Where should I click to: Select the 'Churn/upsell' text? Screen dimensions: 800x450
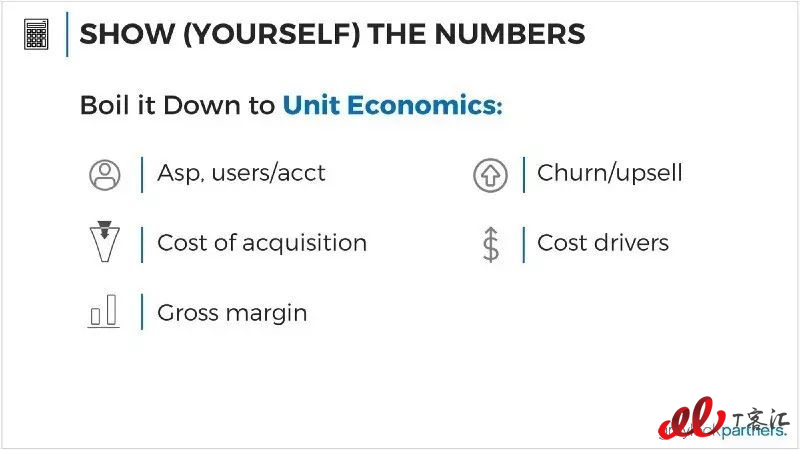coord(610,173)
